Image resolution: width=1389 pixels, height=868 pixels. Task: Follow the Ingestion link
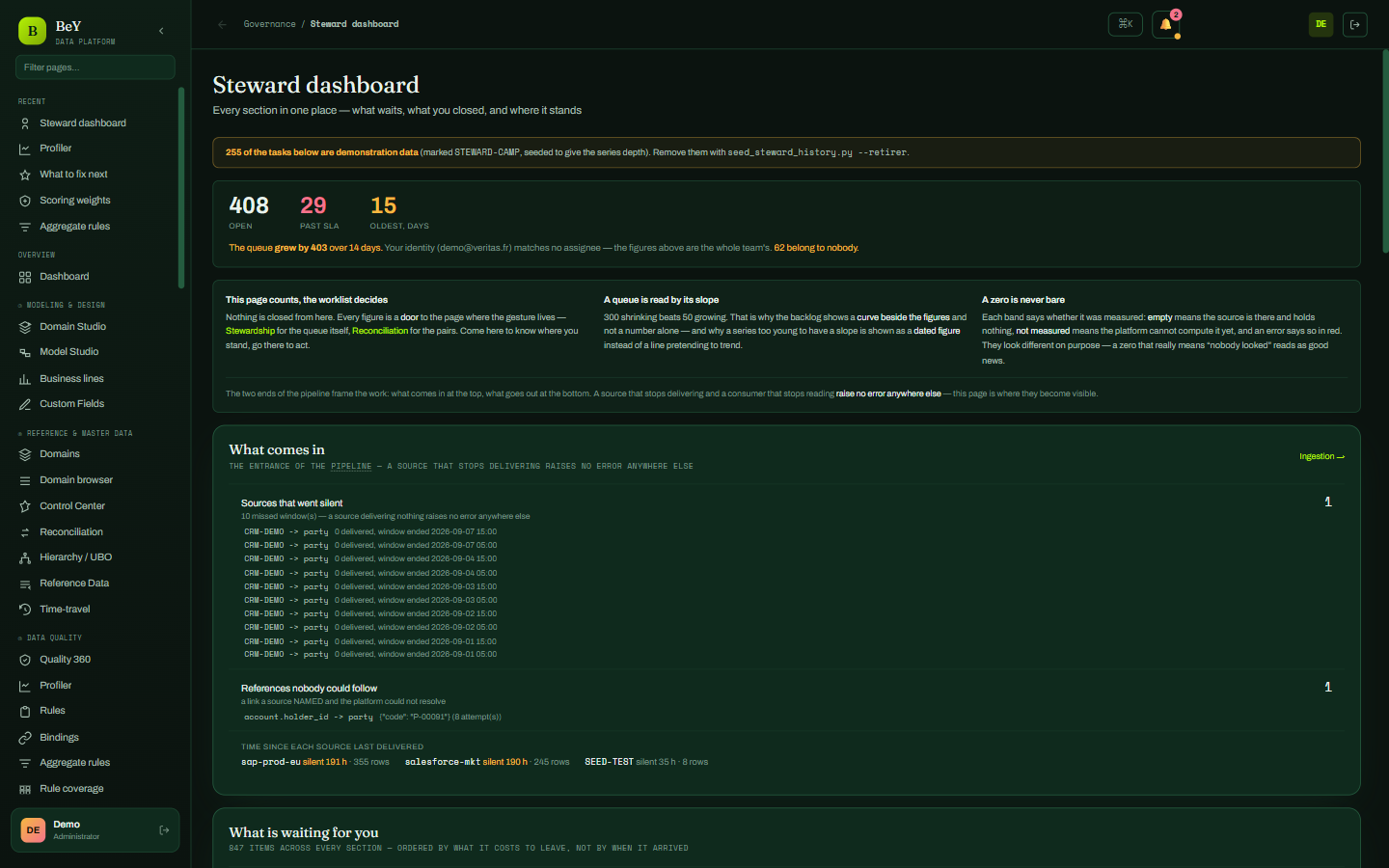pos(1321,456)
